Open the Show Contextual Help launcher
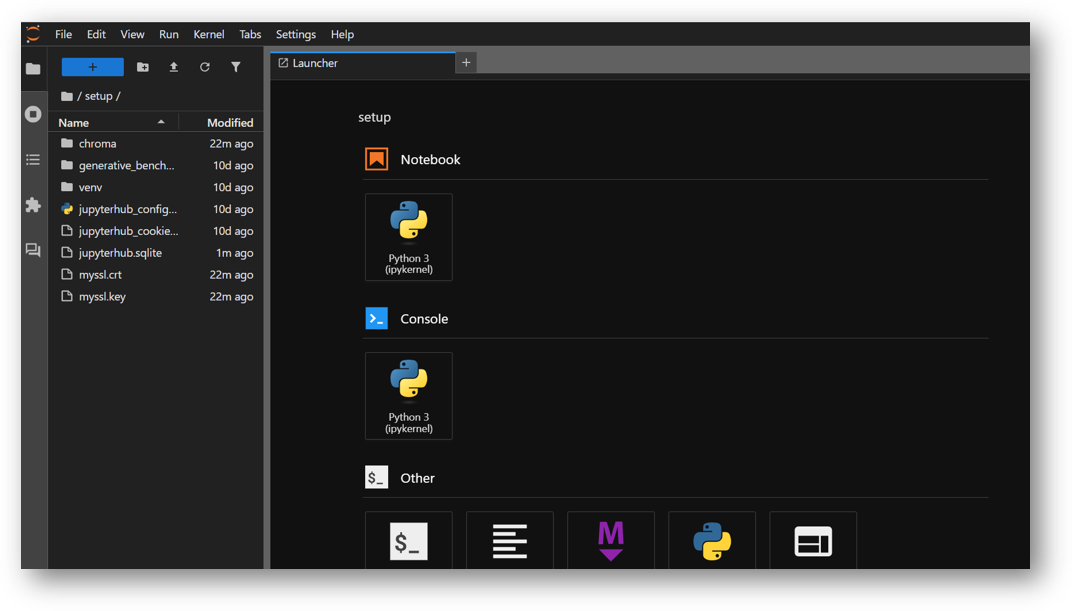 coord(813,540)
